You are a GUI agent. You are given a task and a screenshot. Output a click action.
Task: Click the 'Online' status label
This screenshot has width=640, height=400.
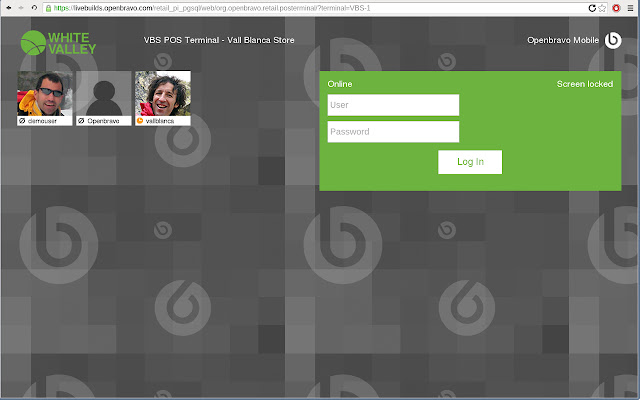[340, 84]
